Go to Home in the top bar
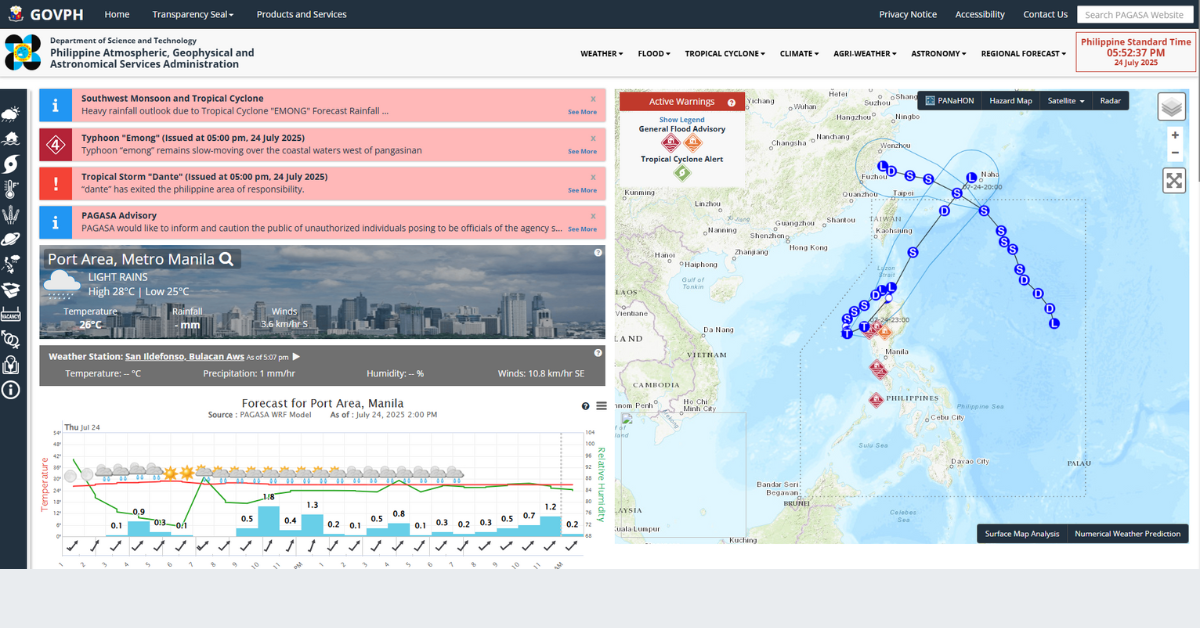1200x628 pixels. 117,14
